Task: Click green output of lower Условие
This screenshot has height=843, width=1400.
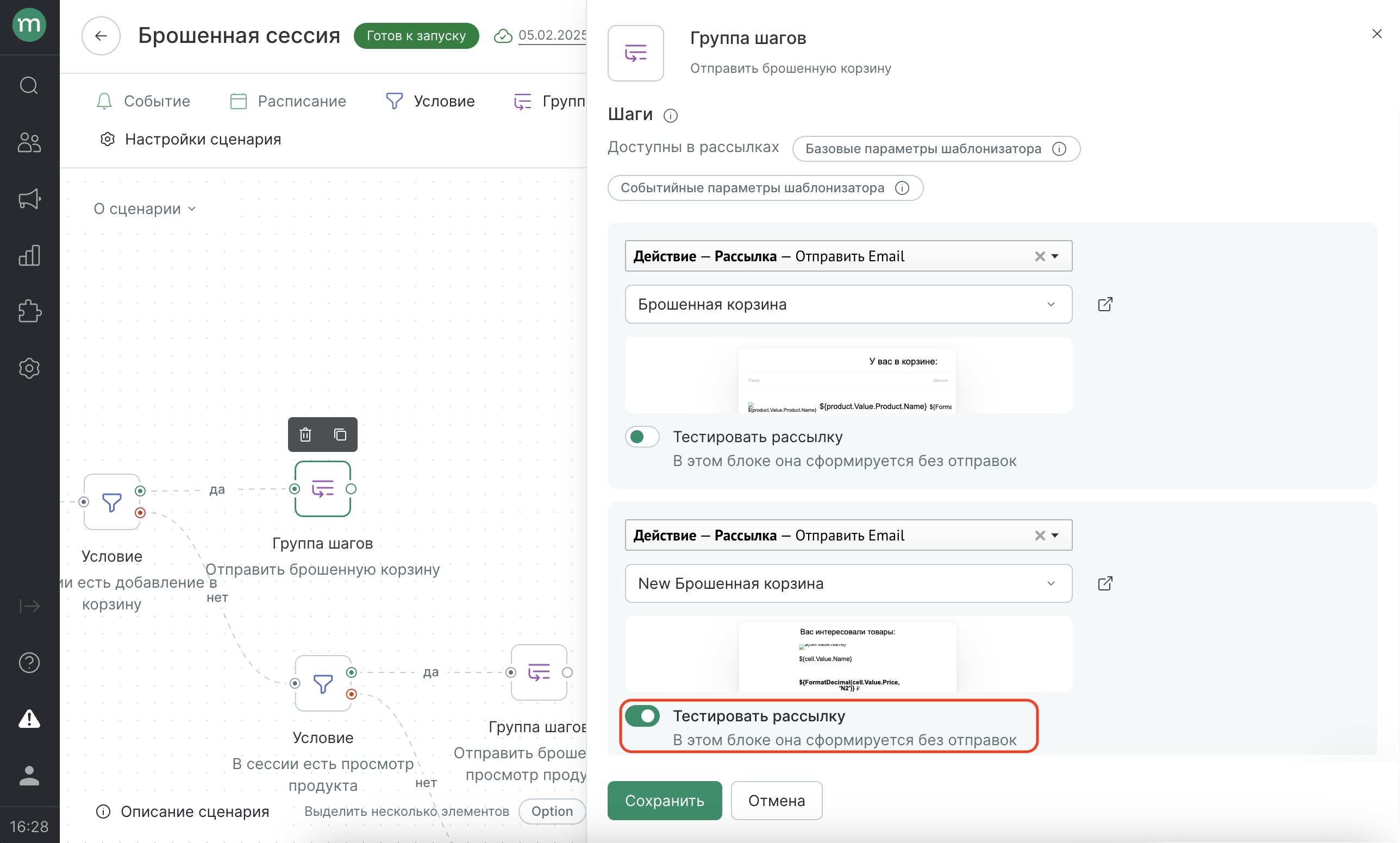Action: click(352, 672)
